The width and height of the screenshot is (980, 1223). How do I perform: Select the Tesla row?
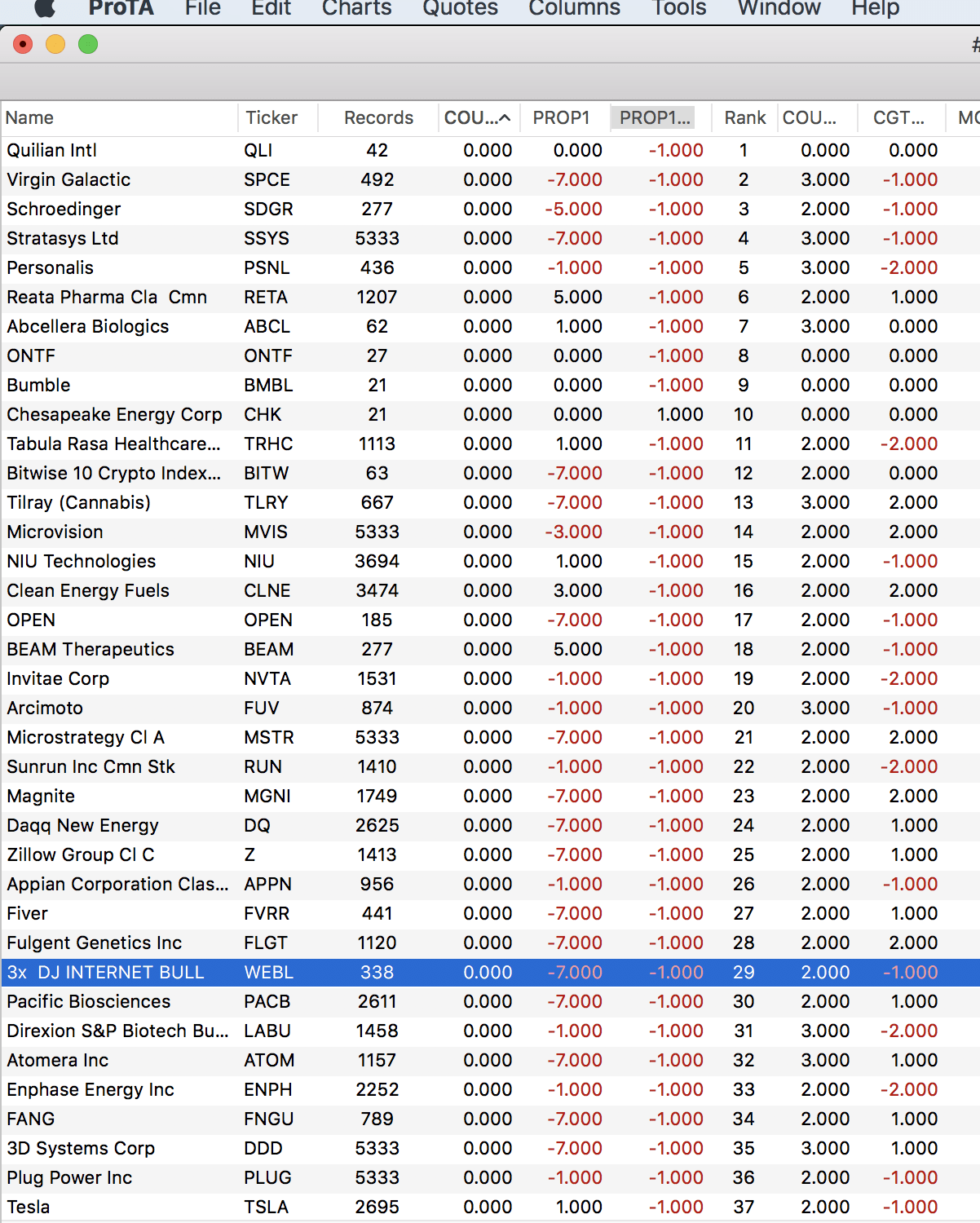(x=490, y=1208)
